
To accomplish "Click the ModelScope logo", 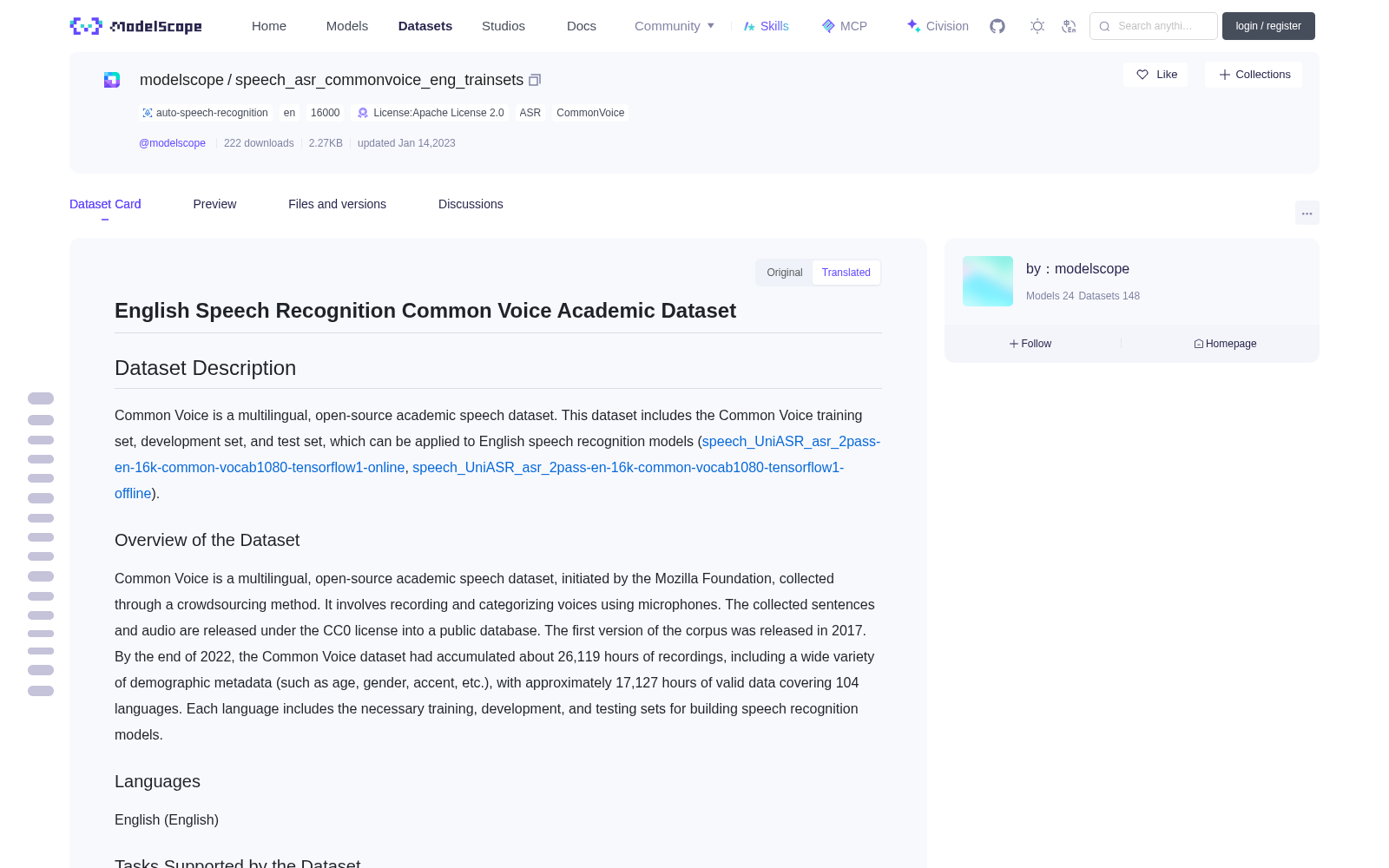I will (136, 26).
